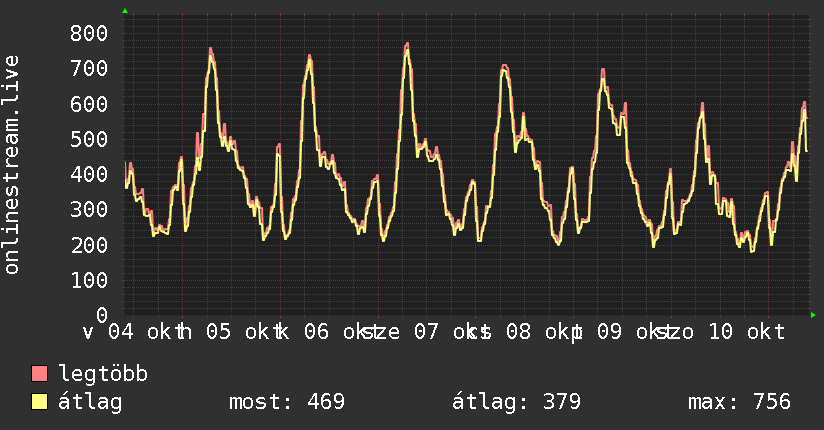Click the pink legtöbb legend swatch

pyautogui.click(x=39, y=373)
